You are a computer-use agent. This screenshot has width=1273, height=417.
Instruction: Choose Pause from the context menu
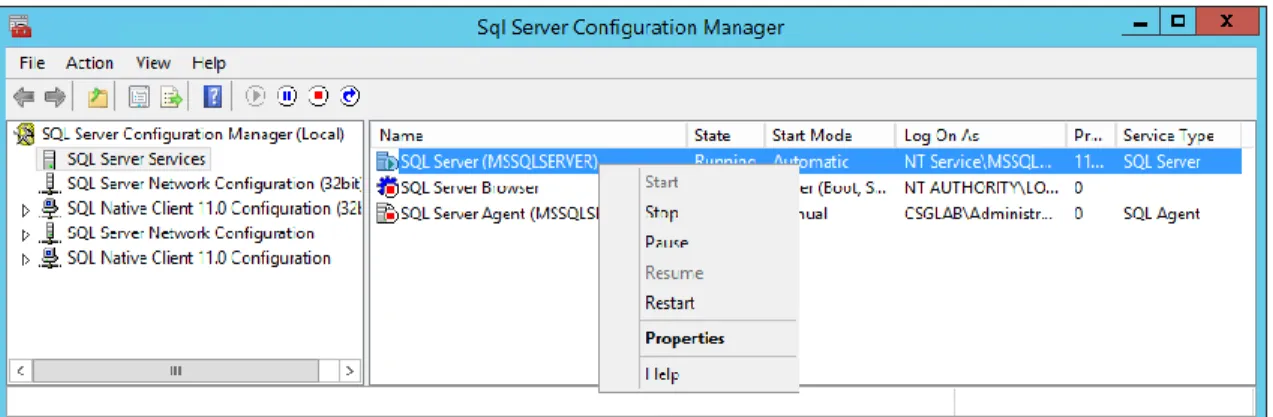pyautogui.click(x=667, y=242)
